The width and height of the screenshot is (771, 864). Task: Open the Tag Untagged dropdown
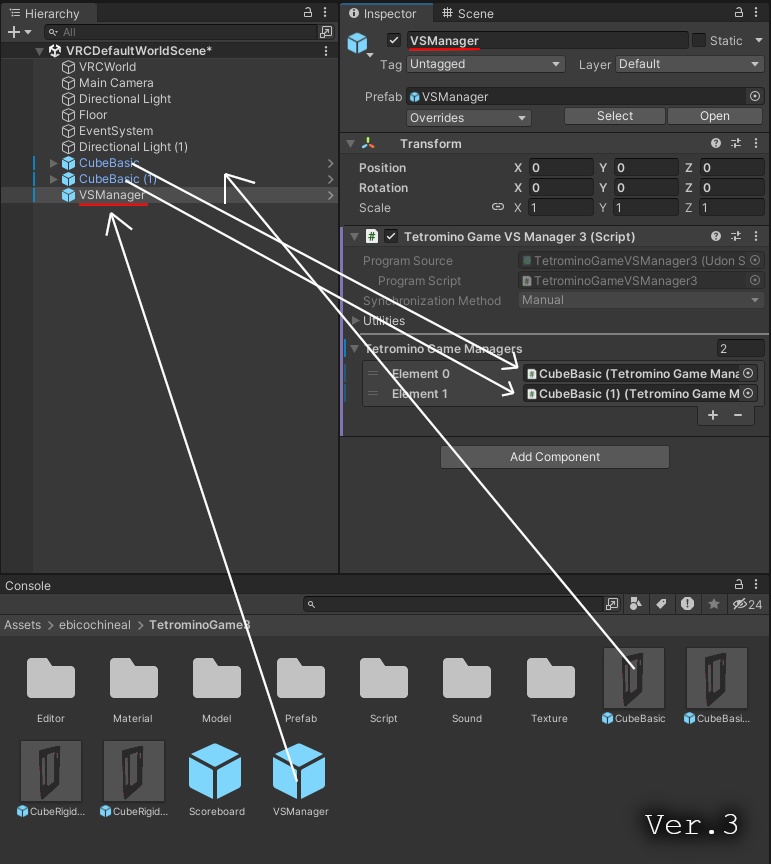click(486, 64)
